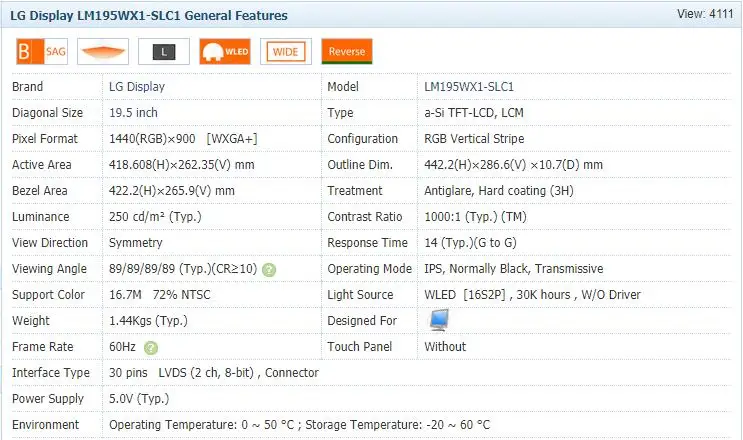Click help icon beside 60Hz frame rate

pos(151,348)
